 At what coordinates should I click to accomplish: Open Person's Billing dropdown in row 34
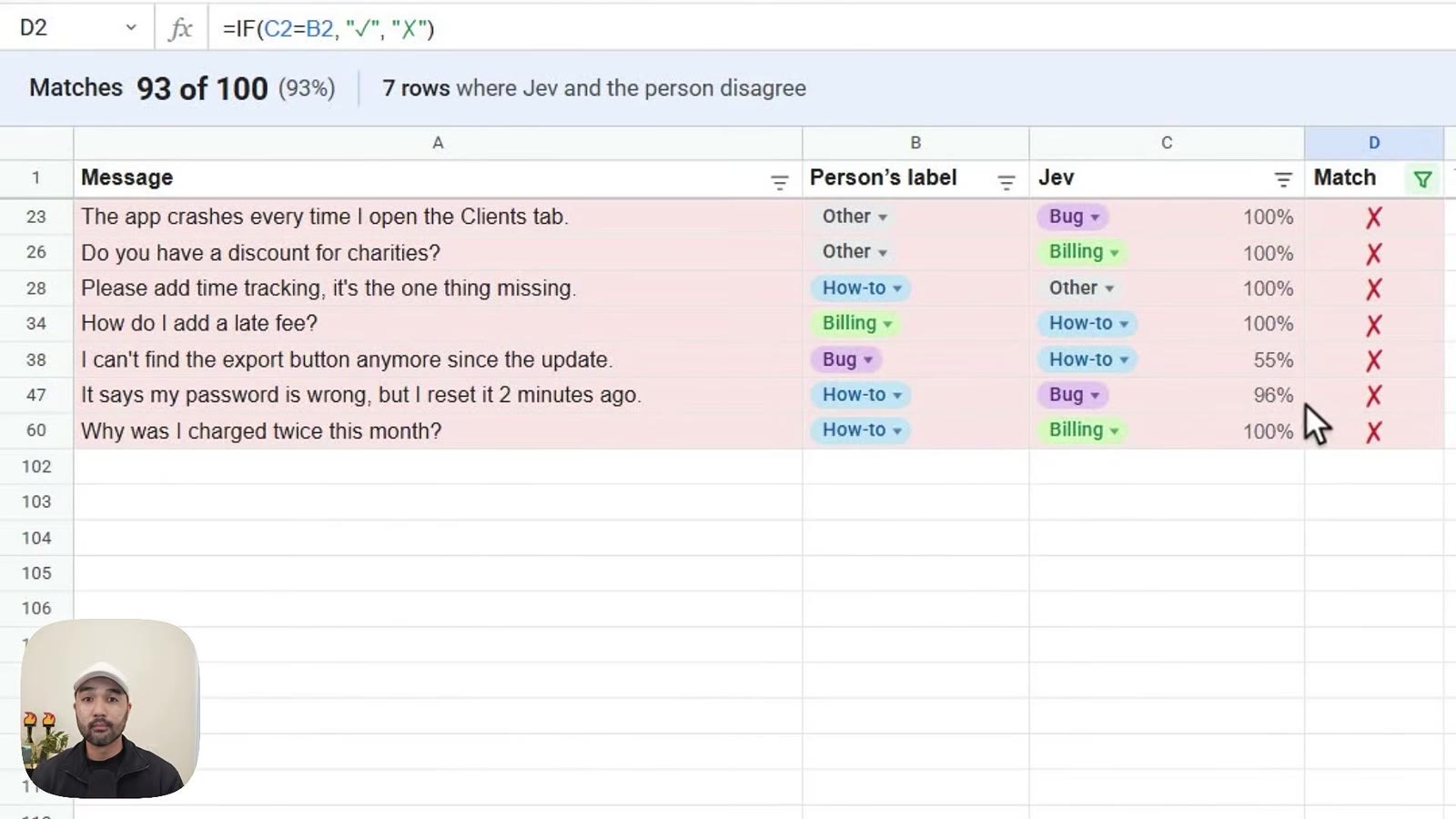click(856, 324)
